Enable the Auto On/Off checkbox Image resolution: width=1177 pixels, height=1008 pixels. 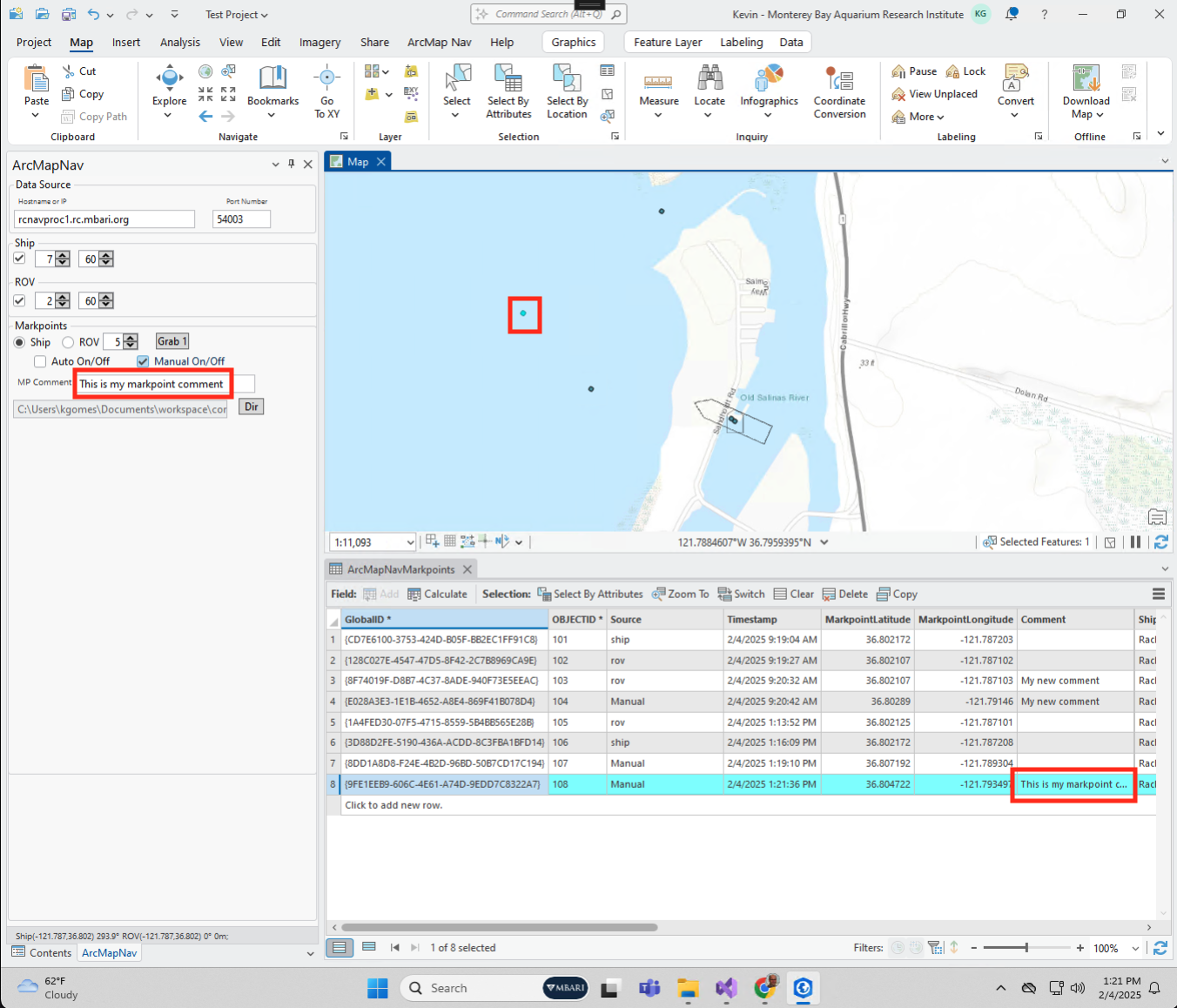(40, 361)
